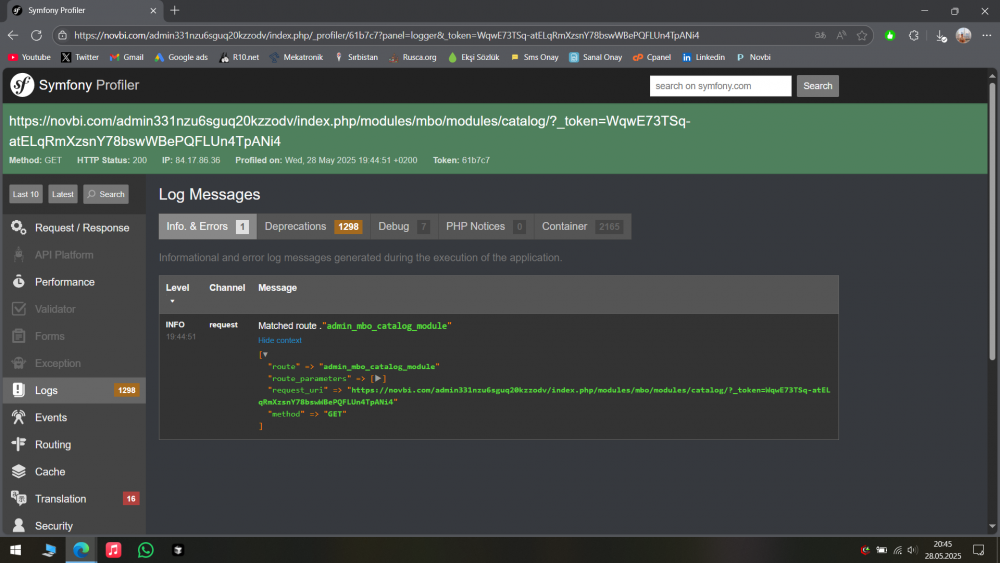
Task: Open the Security panel
Action: pos(74,525)
